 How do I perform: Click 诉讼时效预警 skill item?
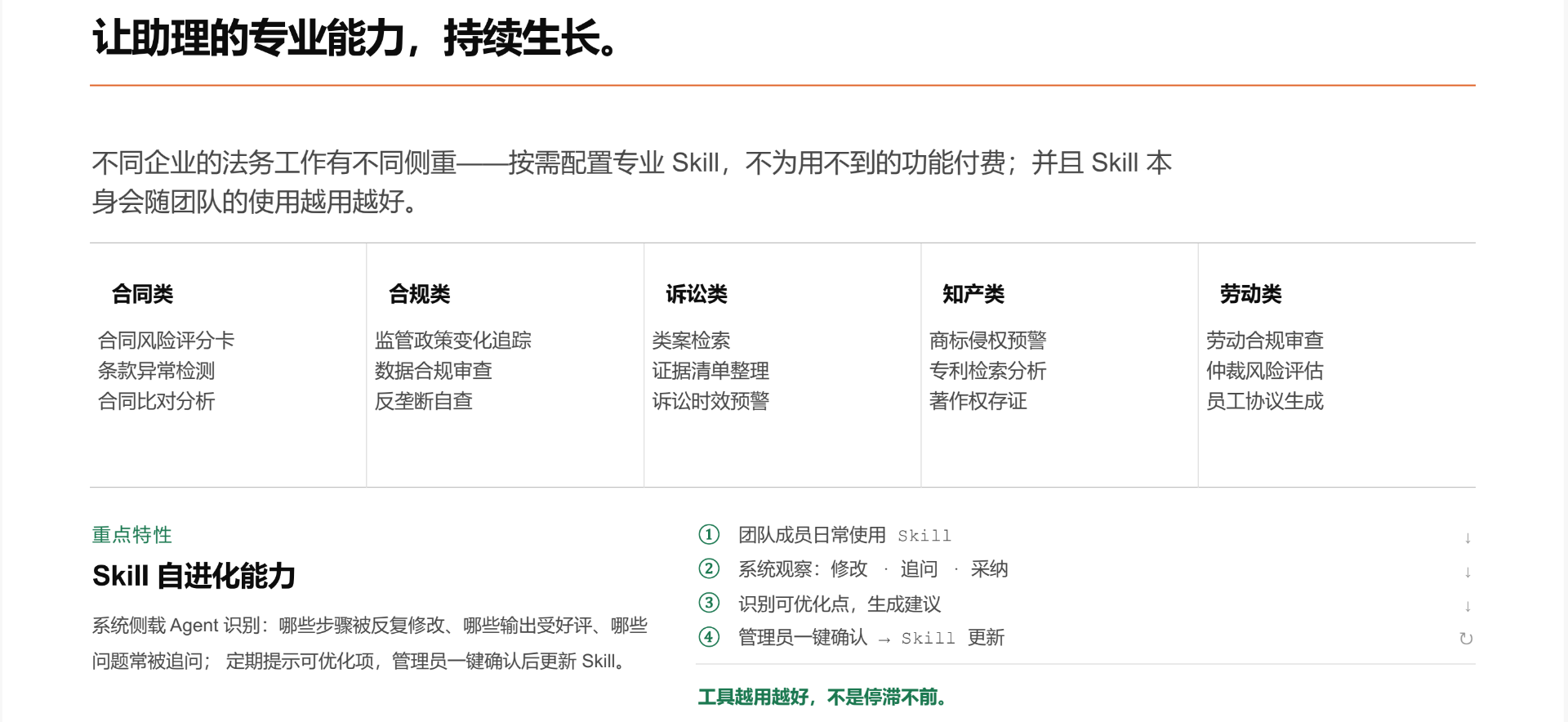[x=710, y=401]
